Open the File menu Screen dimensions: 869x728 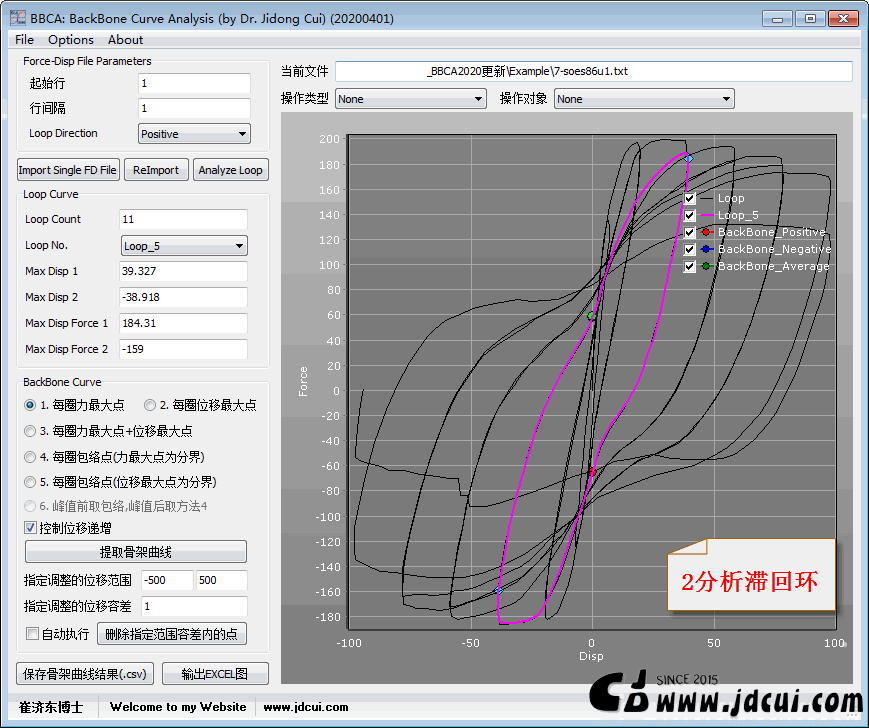click(x=24, y=40)
